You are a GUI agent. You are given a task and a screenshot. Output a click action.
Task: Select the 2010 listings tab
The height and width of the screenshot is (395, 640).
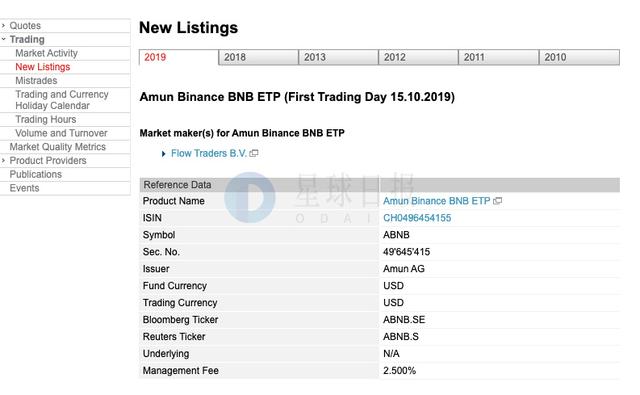[x=579, y=57]
